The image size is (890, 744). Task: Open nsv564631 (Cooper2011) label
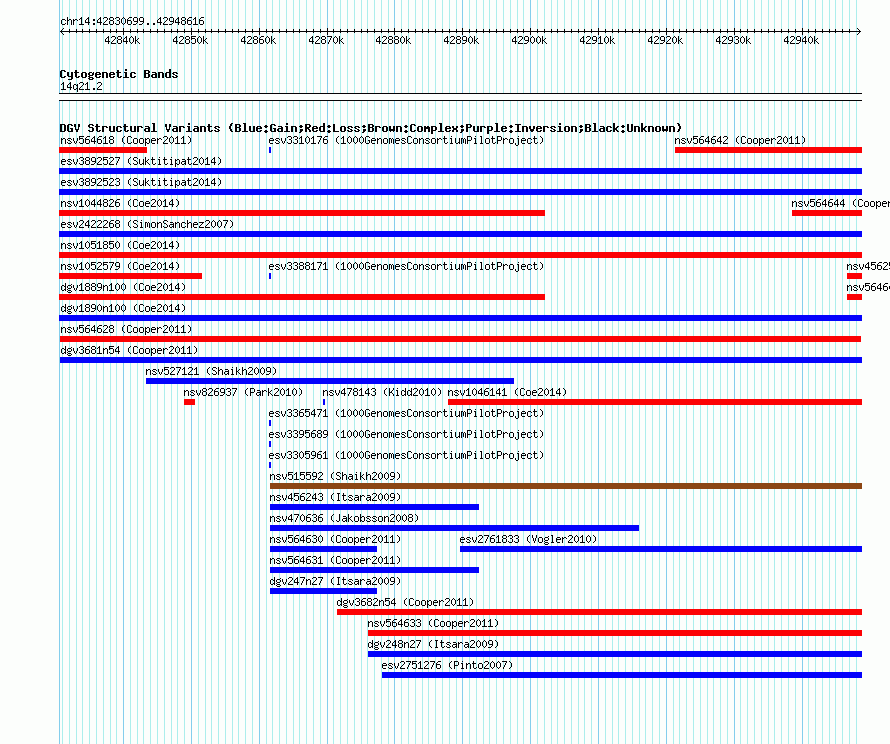point(335,560)
